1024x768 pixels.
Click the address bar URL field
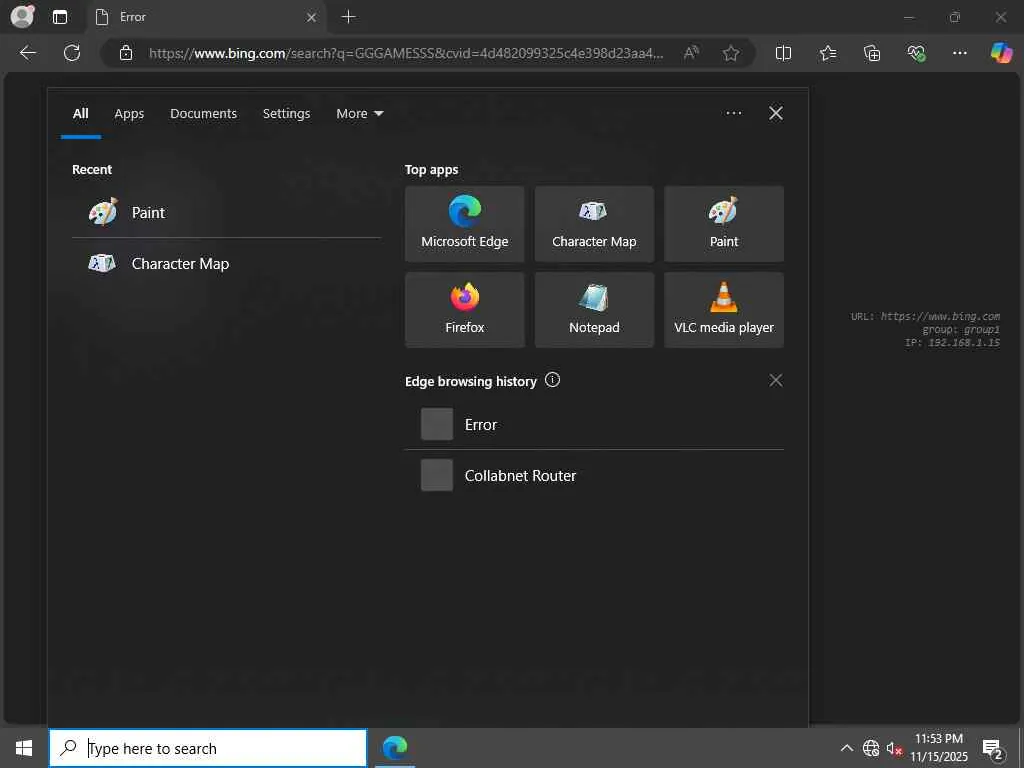(x=405, y=53)
